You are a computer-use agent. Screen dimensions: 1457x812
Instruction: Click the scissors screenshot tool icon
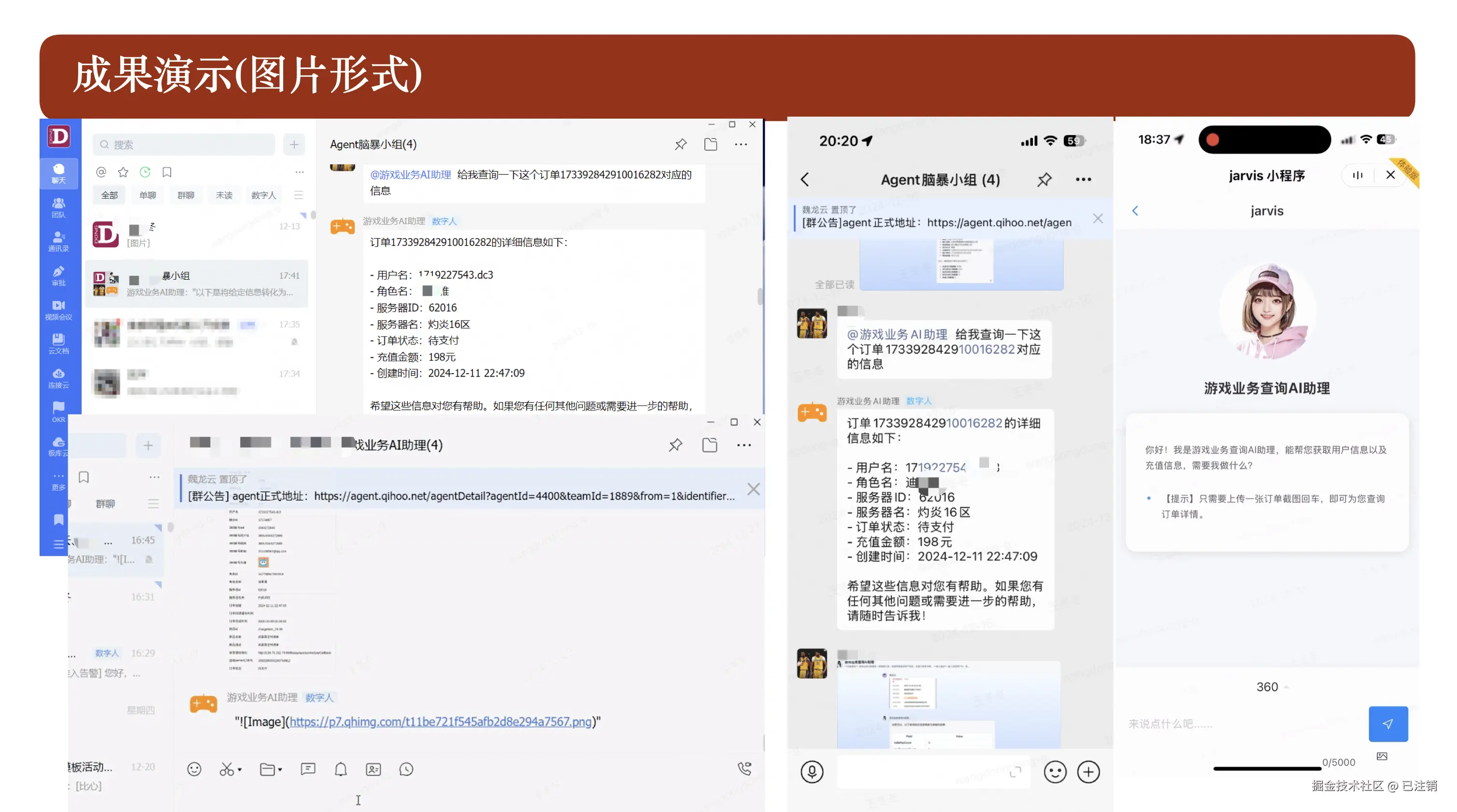coord(227,769)
